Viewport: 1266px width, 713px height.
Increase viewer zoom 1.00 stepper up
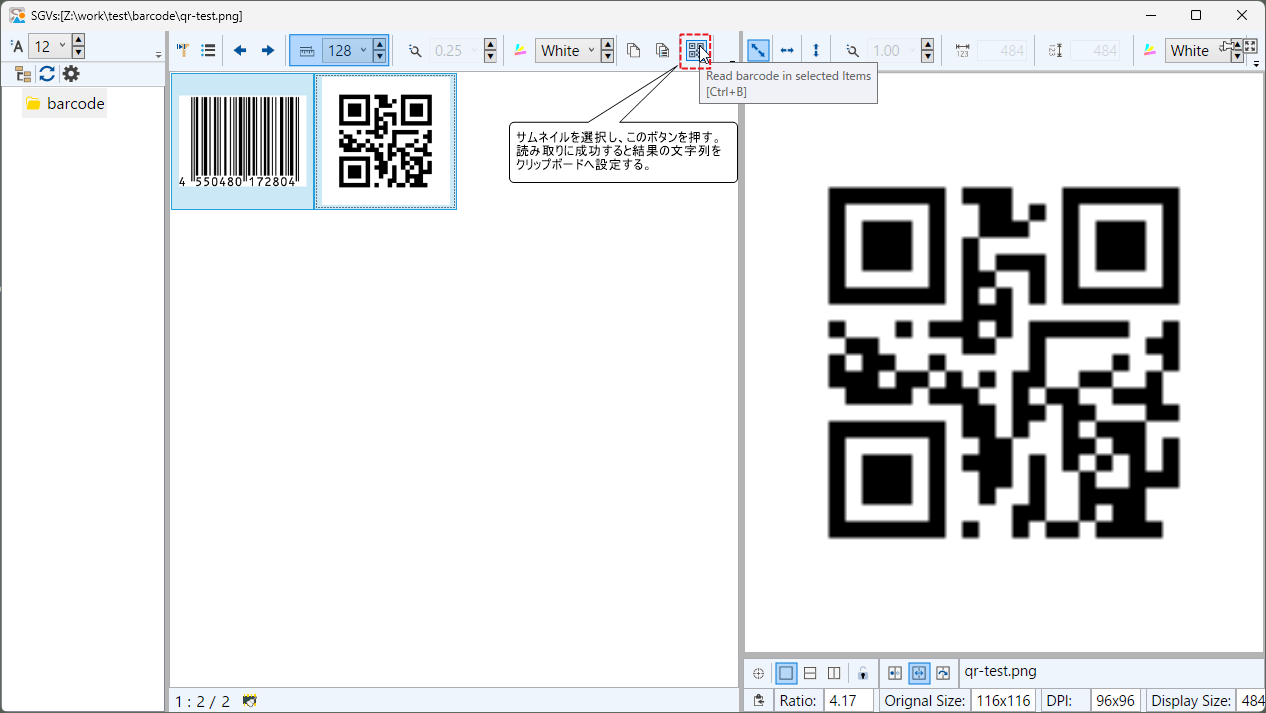(927, 44)
